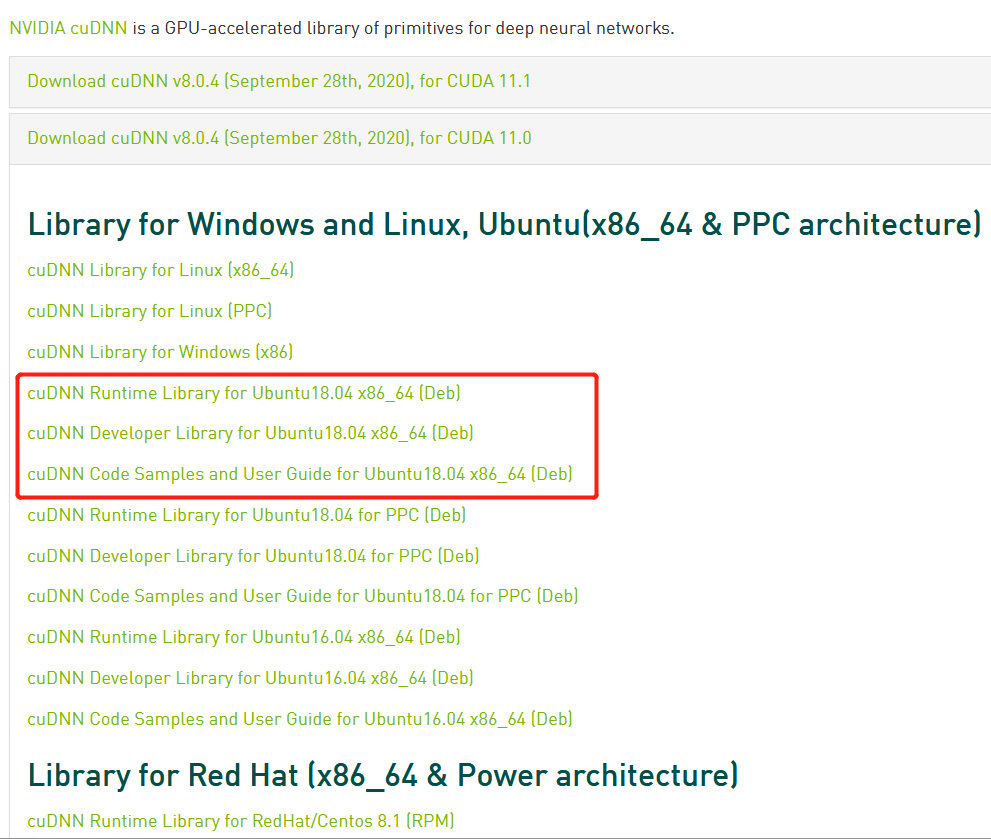The height and width of the screenshot is (839, 991).
Task: Download Runtime Library for RedHat/Centos 8.1 RPM
Action: 240,820
